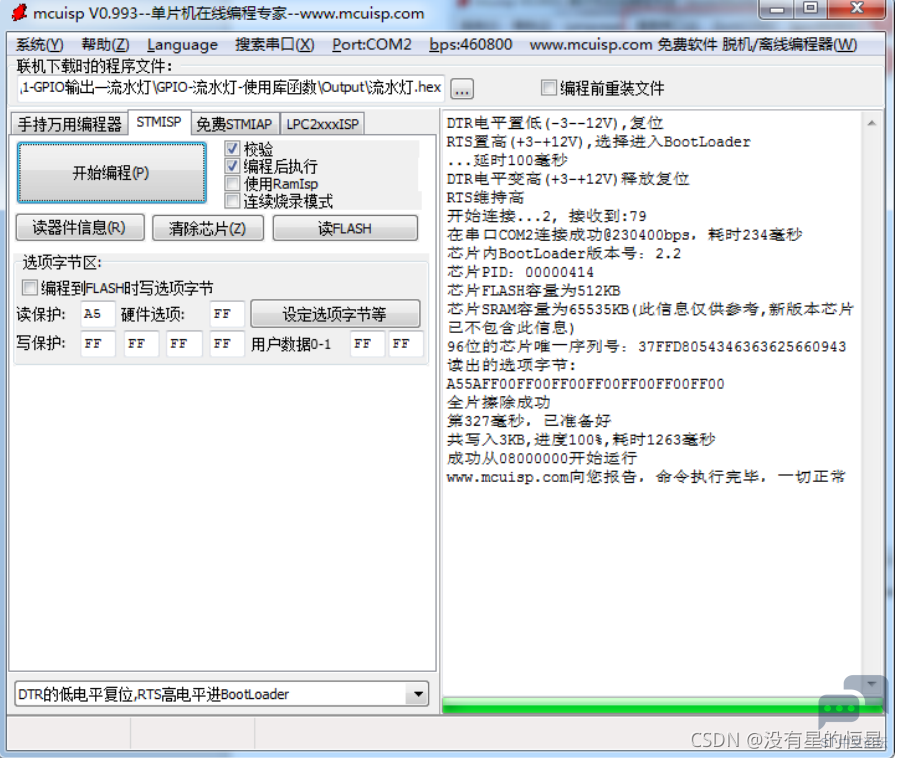Click the log scrollbar up arrow
897x758 pixels.
coord(871,123)
